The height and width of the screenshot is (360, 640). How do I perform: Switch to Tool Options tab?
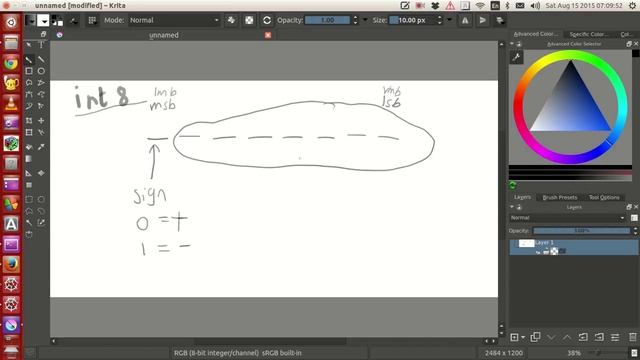(604, 198)
